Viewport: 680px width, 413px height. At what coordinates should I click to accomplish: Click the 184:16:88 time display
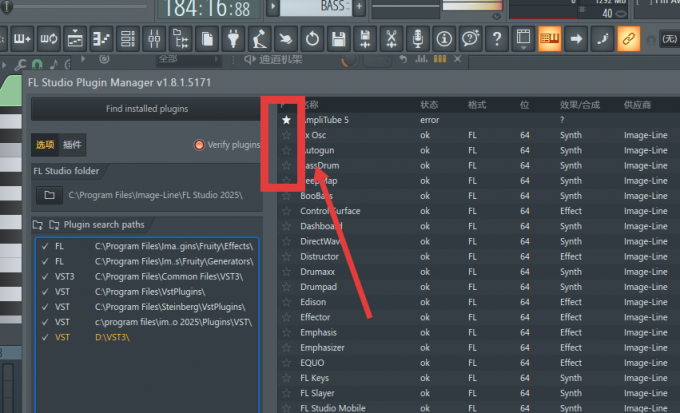click(x=208, y=9)
